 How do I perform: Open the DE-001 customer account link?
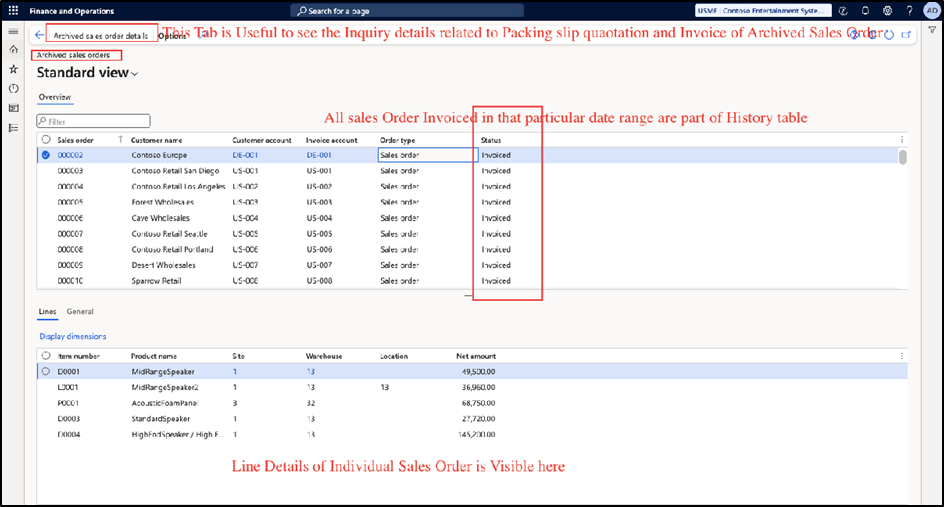point(245,155)
